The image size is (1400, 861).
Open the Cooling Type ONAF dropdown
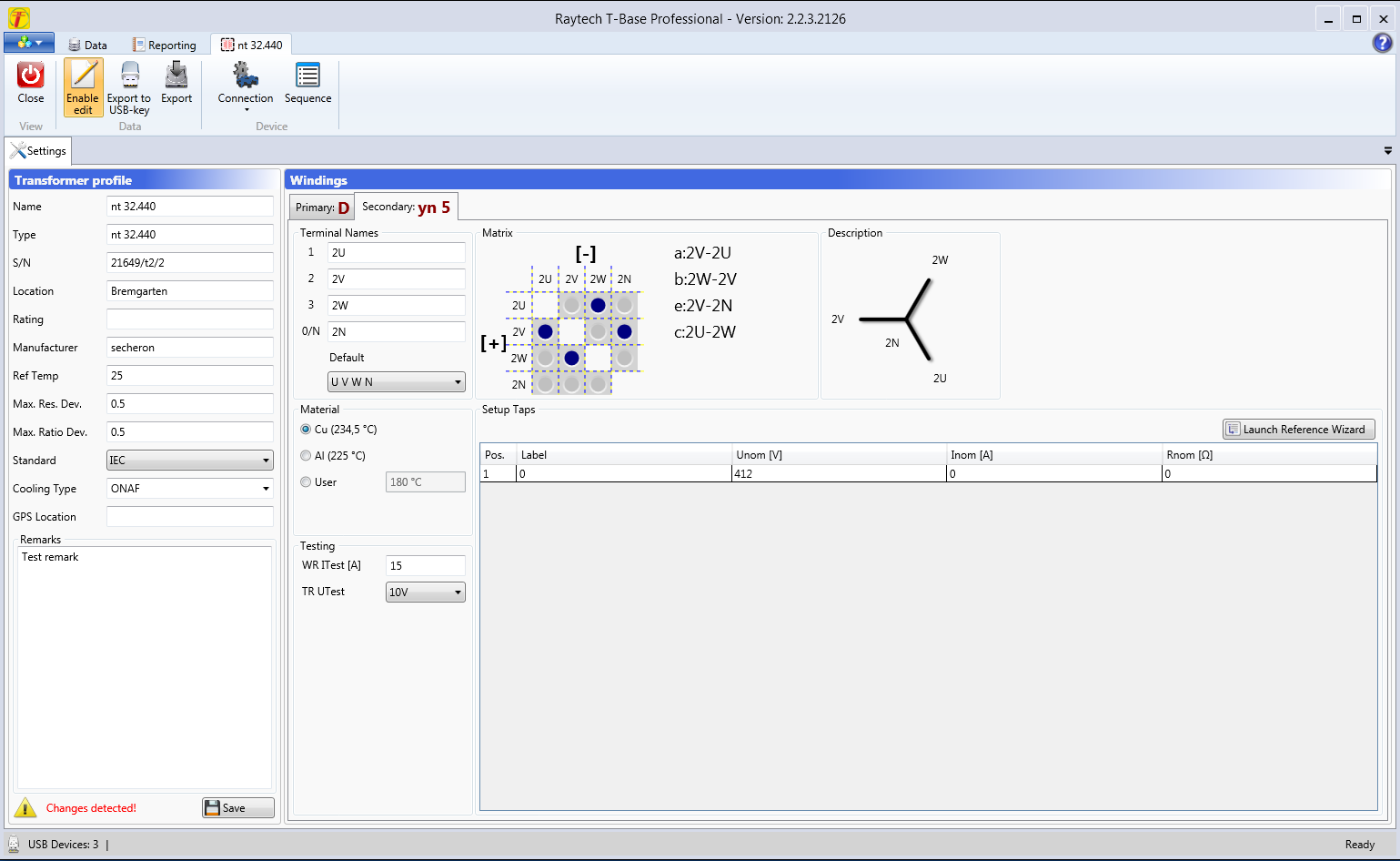(x=190, y=489)
